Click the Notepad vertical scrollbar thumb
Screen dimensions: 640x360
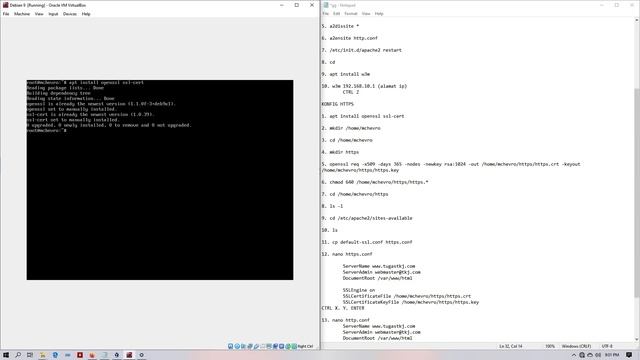637,193
